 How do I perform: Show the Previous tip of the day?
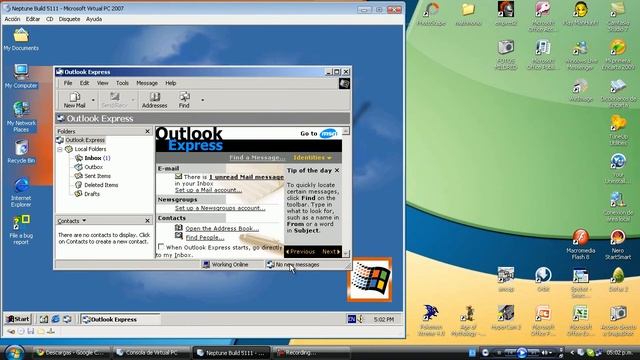[x=300, y=252]
